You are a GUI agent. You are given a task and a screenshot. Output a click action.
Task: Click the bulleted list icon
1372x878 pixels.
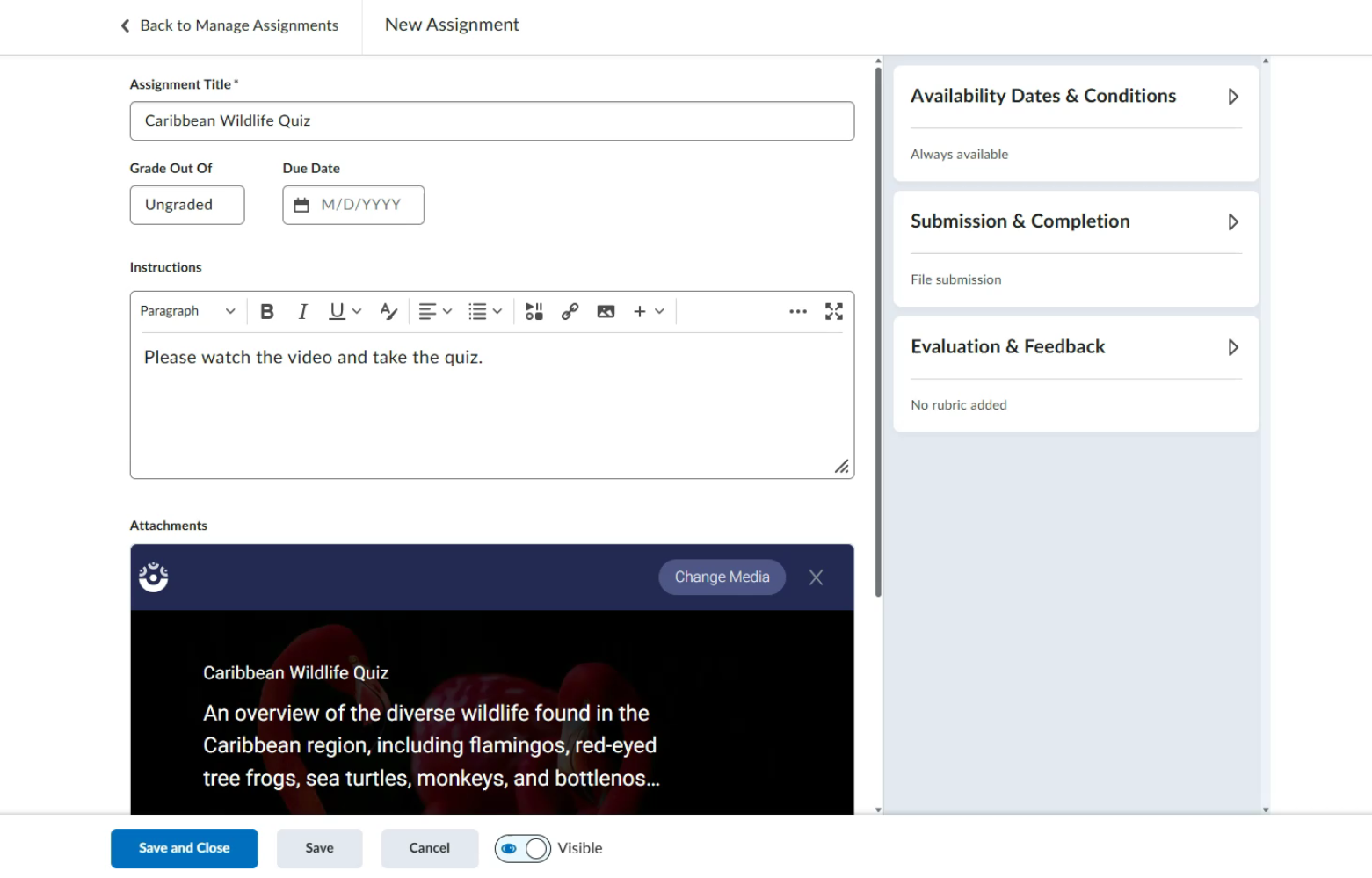tap(477, 311)
